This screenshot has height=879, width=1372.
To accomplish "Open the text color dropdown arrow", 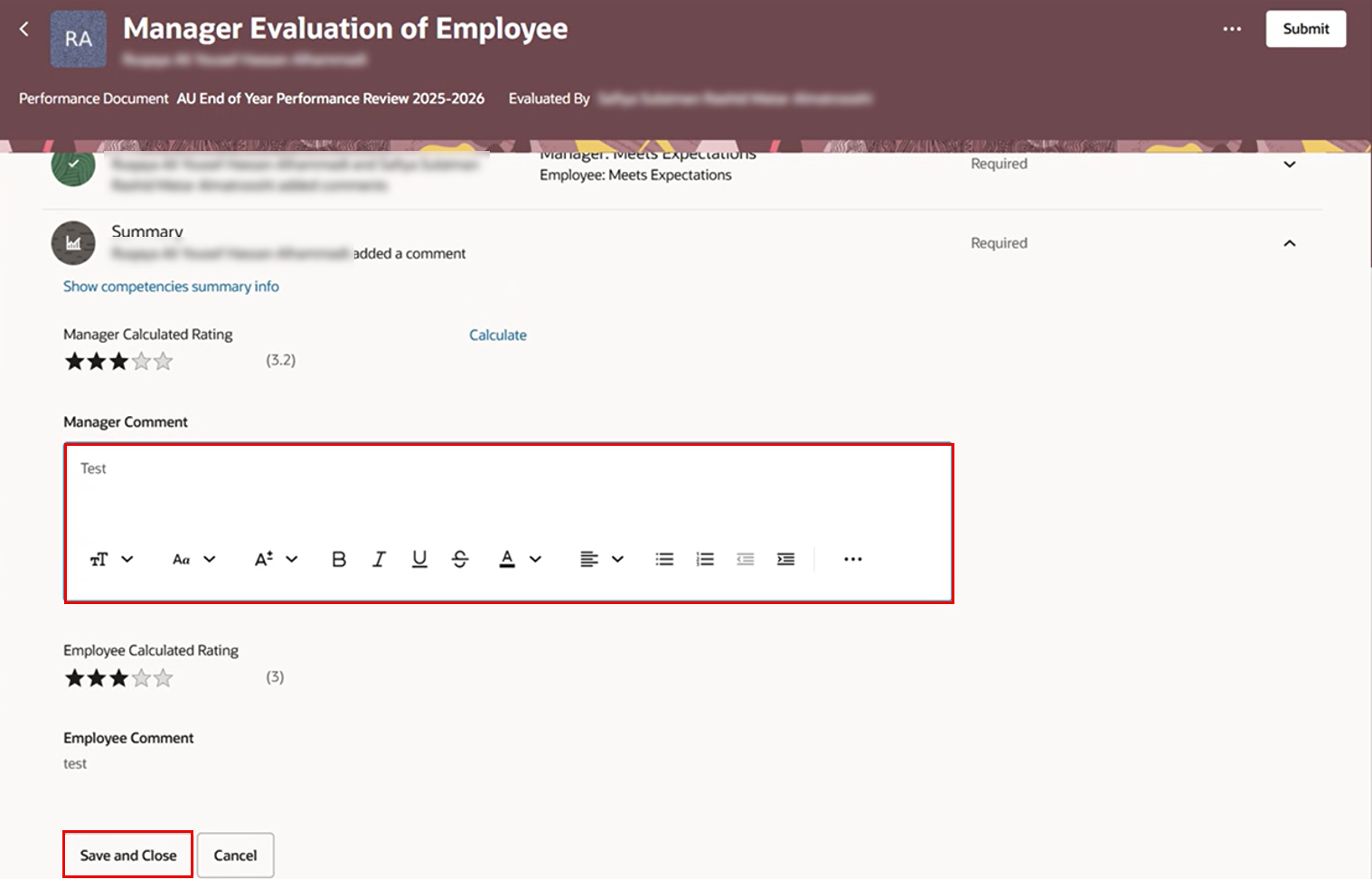I will pos(536,560).
